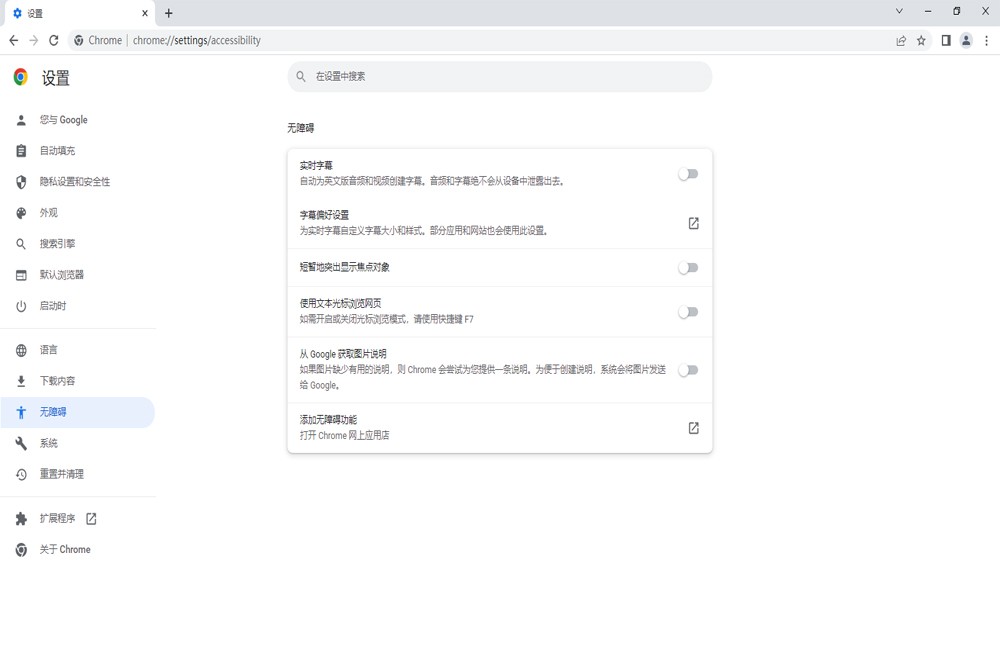Toggle 从 Google 获取图片说明
This screenshot has width=1000, height=667.
pos(688,370)
